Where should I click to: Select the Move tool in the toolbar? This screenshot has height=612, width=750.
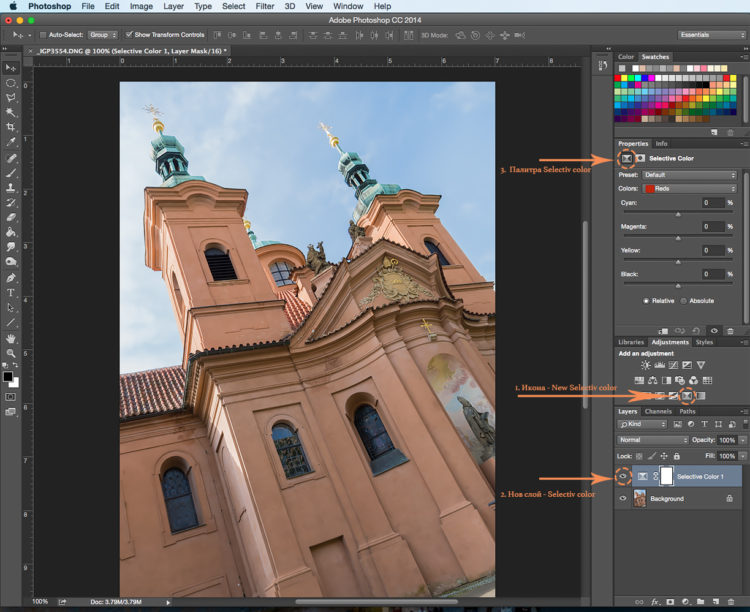(x=11, y=67)
